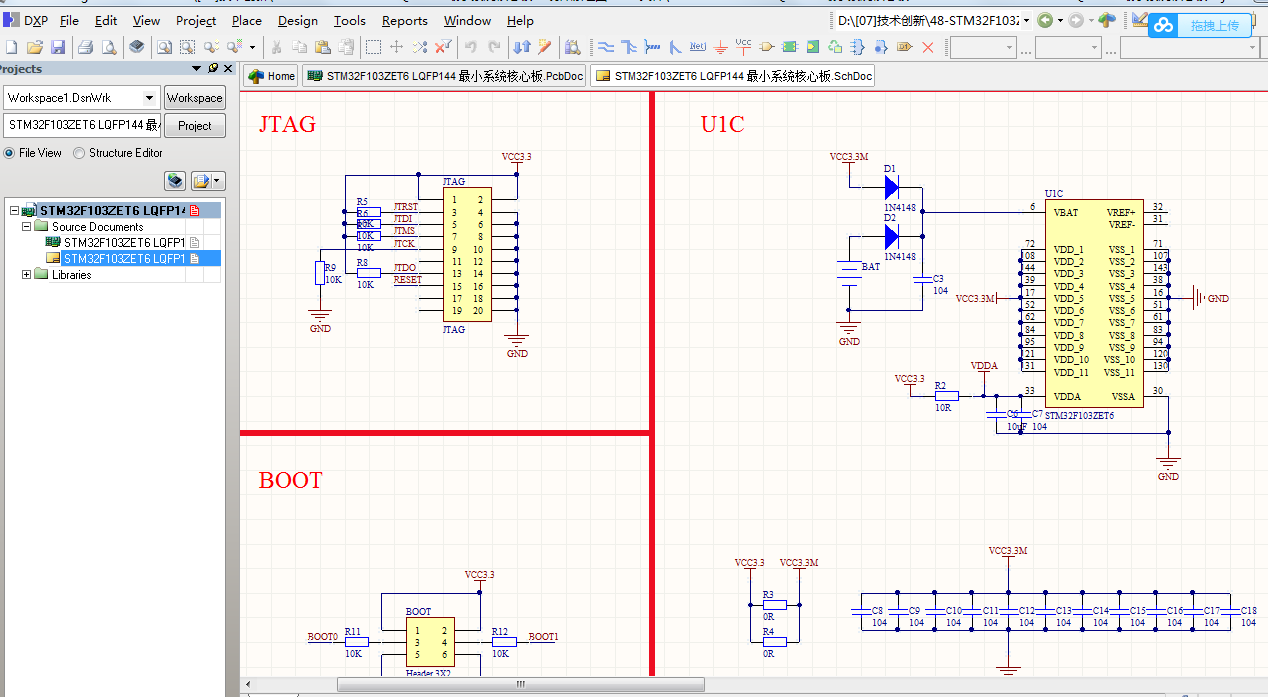Screen dimensions: 1268x697
Task: Expand the Libraries folder
Action: [27, 275]
